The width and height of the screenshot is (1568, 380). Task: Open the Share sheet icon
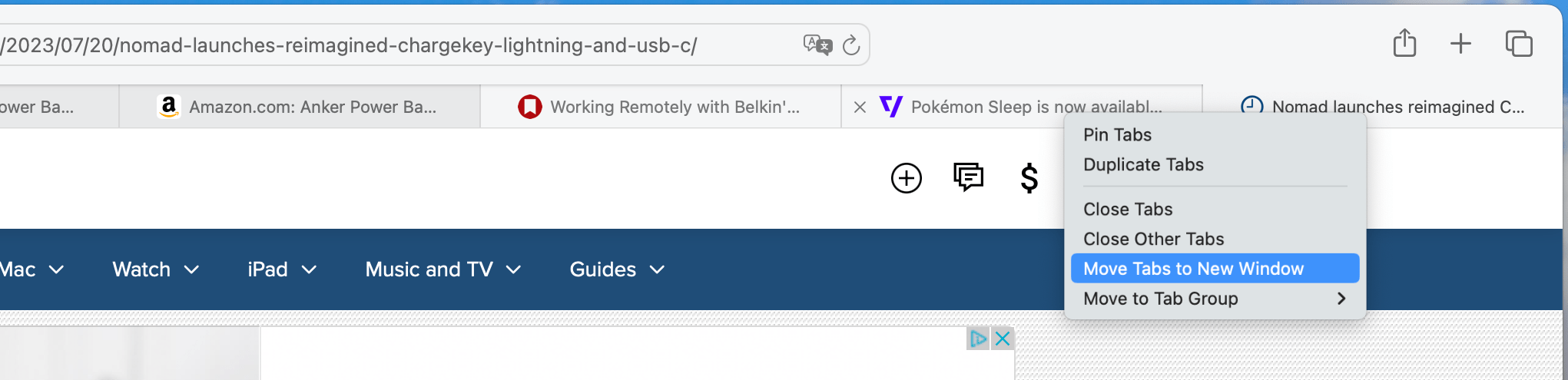coord(1404,43)
